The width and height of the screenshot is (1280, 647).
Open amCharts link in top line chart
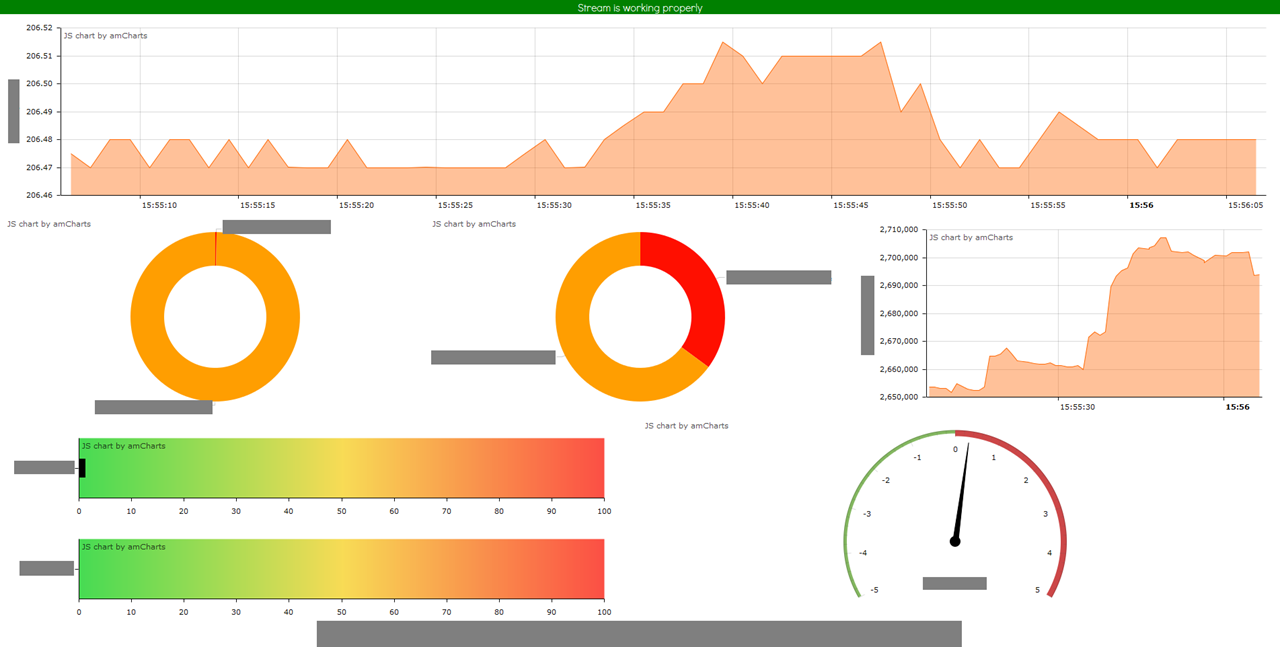105,36
